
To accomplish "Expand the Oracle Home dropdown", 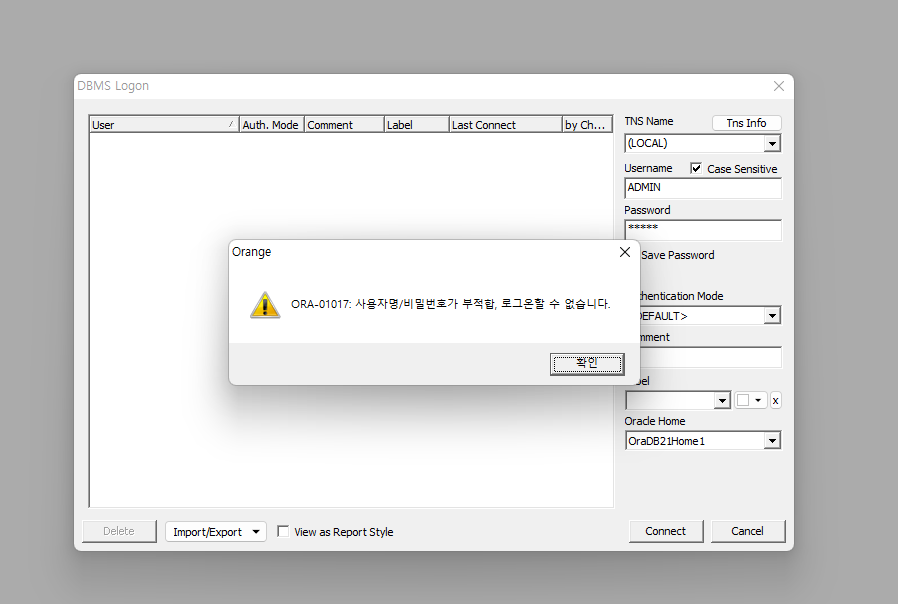I will (771, 441).
